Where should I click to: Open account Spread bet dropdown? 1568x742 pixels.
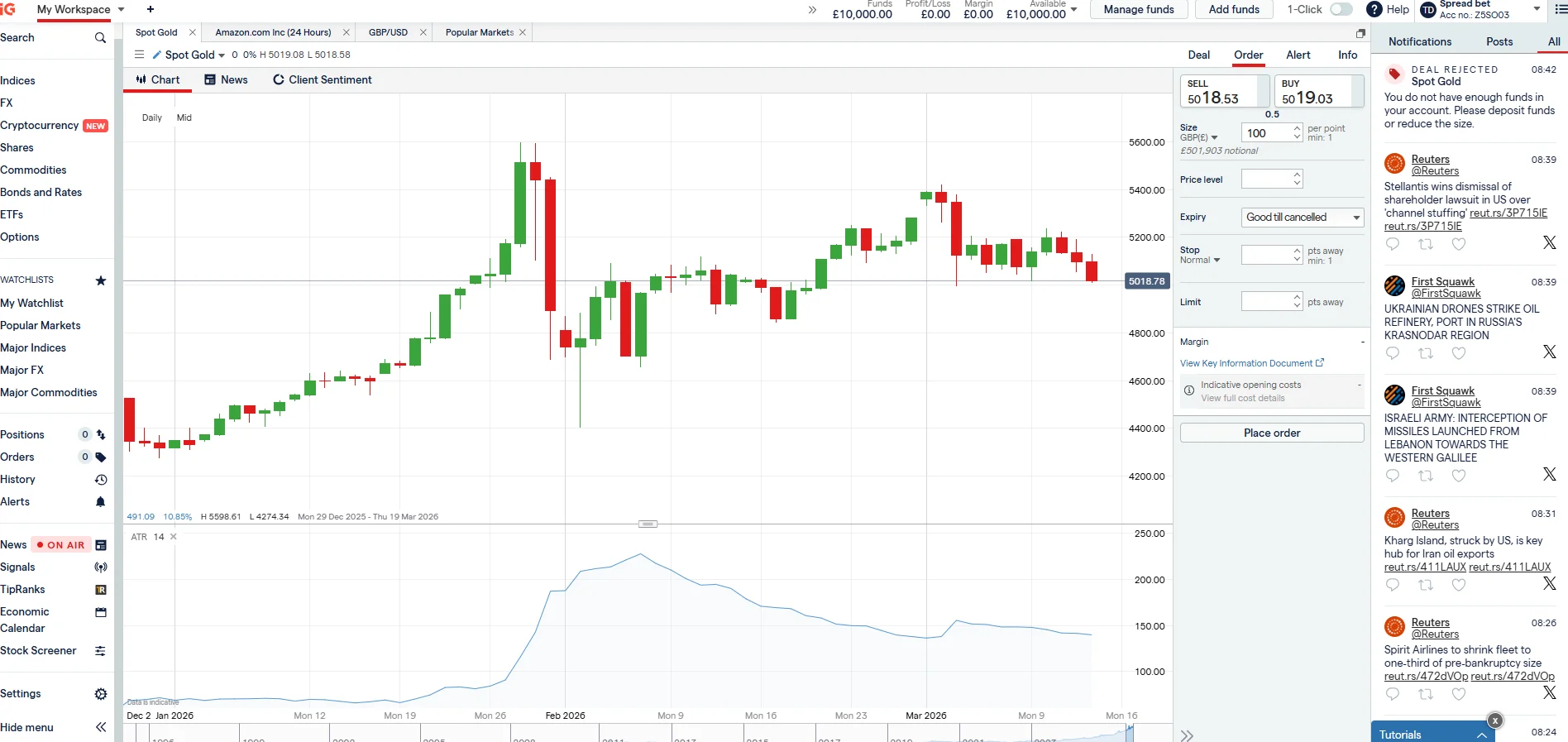(1537, 9)
